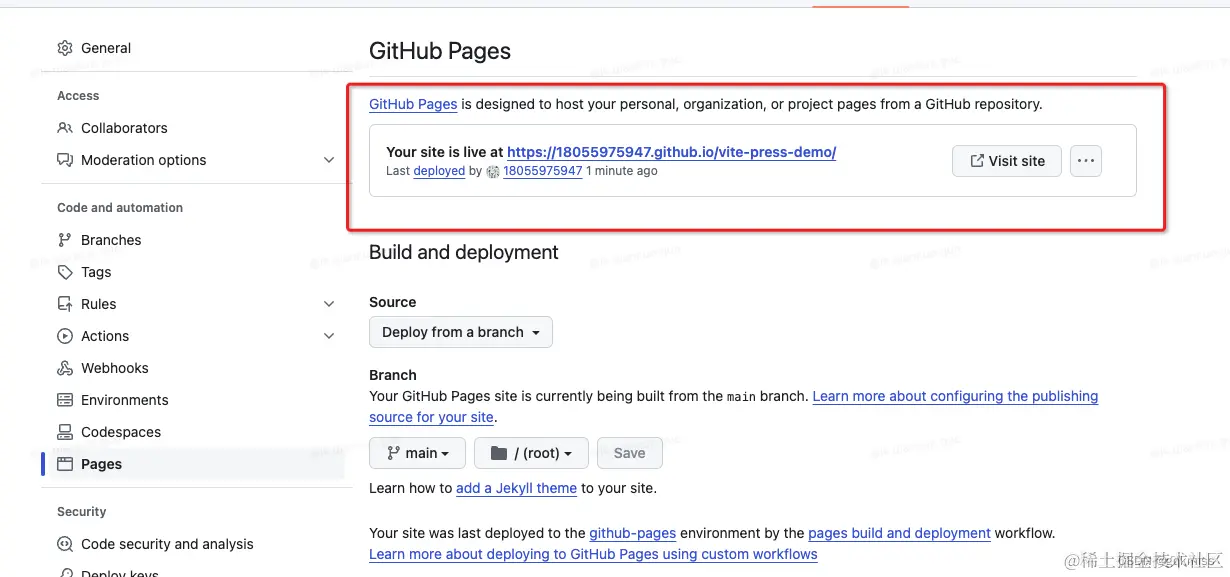1230x577 pixels.
Task: Click the Tags label icon
Action: pyautogui.click(x=65, y=272)
